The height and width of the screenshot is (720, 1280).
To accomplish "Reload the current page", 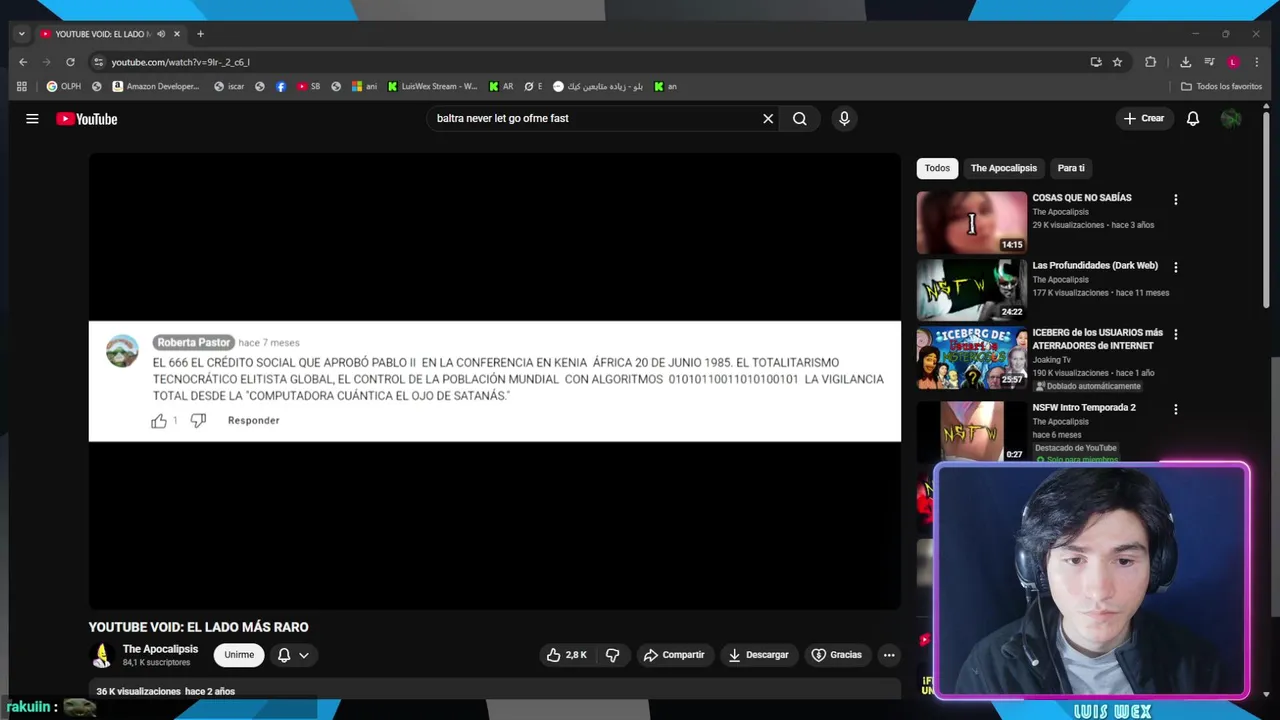I will point(70,62).
